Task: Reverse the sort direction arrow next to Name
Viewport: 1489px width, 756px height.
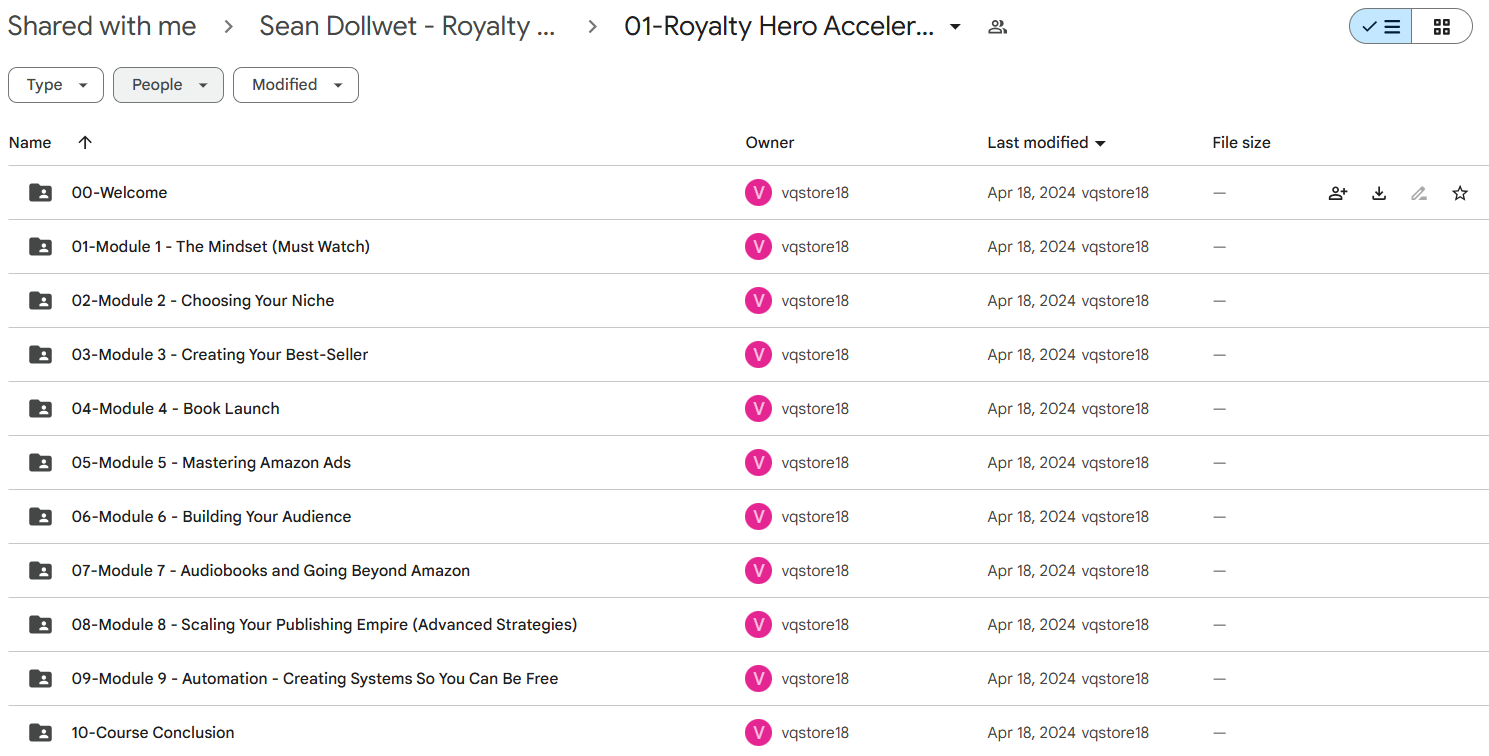Action: click(x=85, y=142)
